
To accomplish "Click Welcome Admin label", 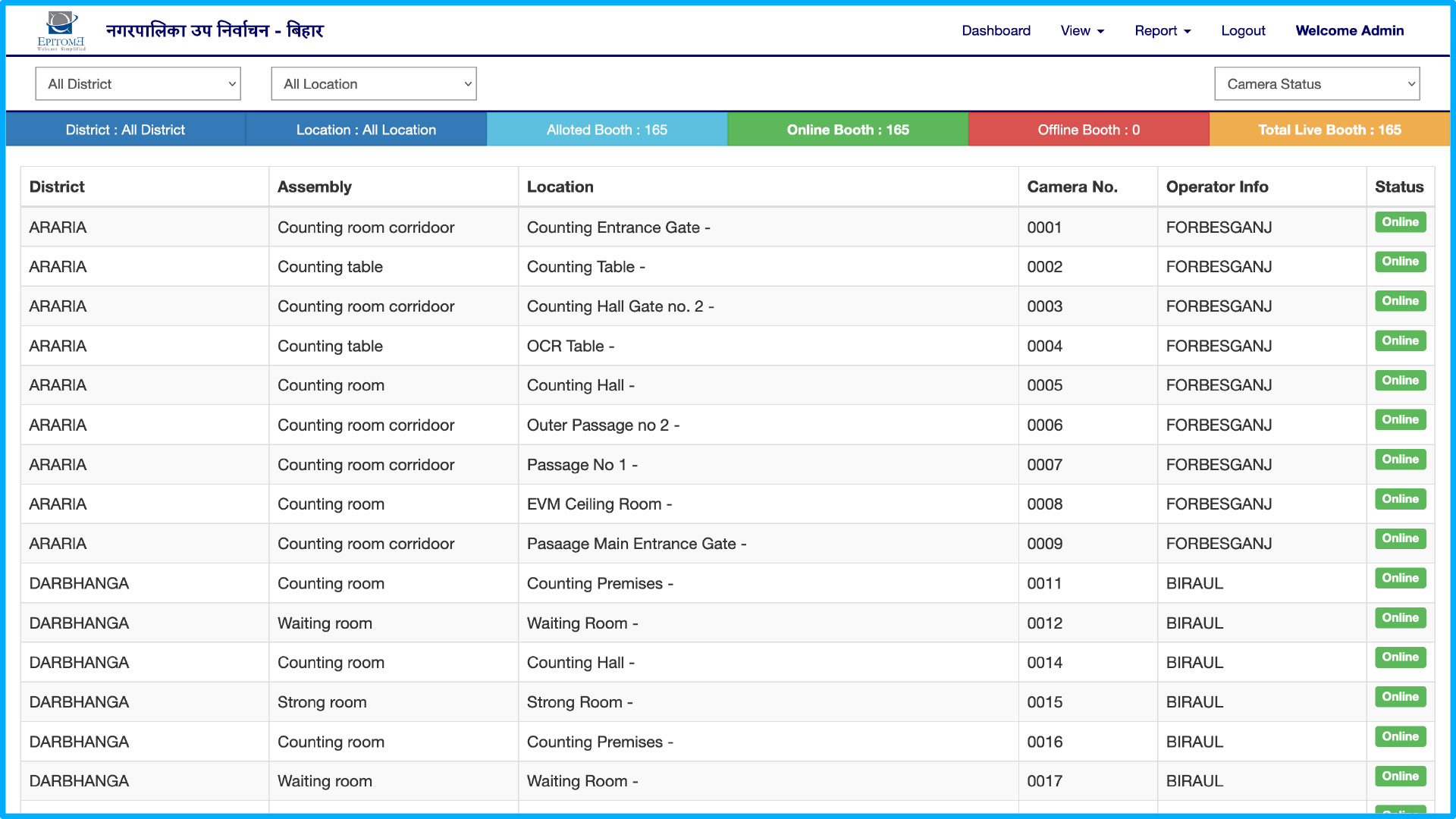I will [1349, 31].
